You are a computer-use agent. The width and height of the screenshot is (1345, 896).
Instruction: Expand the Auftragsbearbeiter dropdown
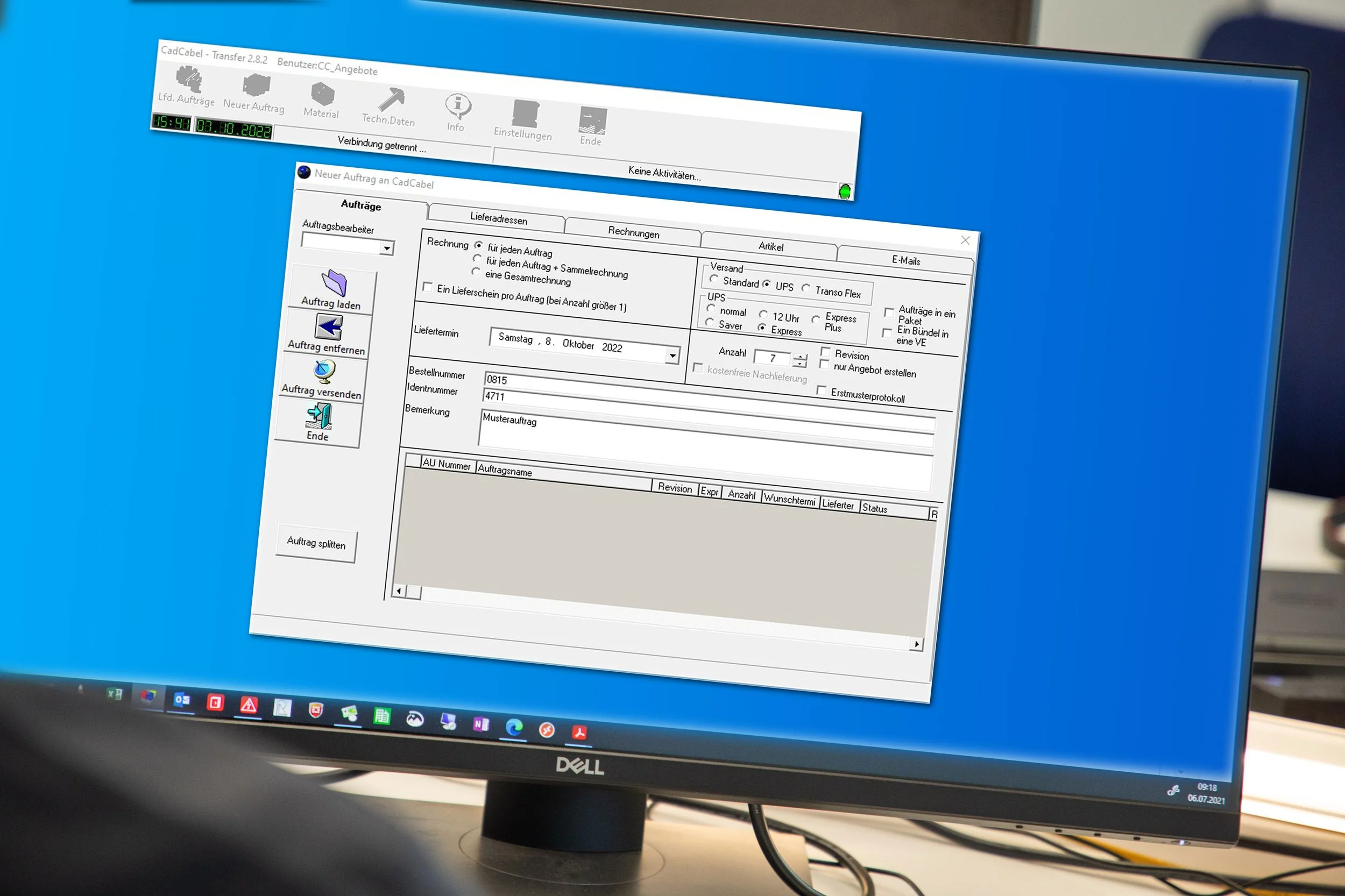[x=387, y=248]
